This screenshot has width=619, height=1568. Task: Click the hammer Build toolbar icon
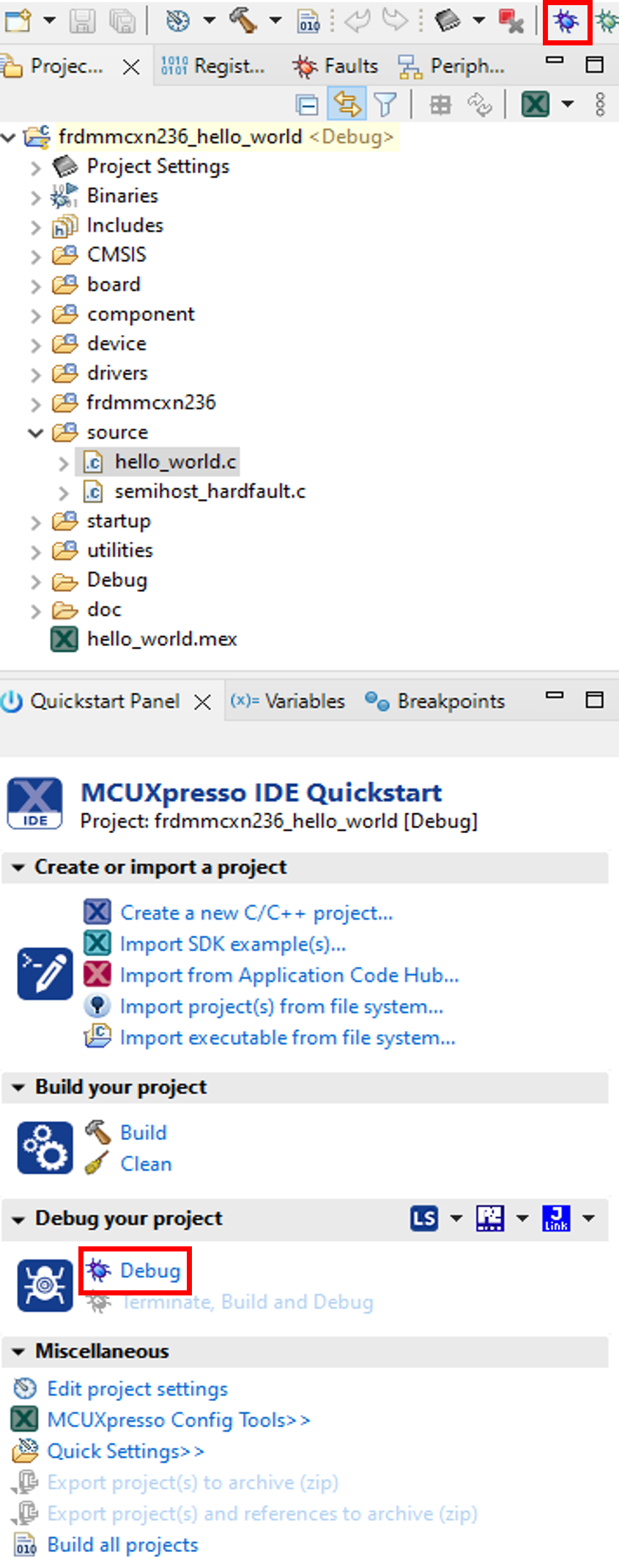coord(242,21)
